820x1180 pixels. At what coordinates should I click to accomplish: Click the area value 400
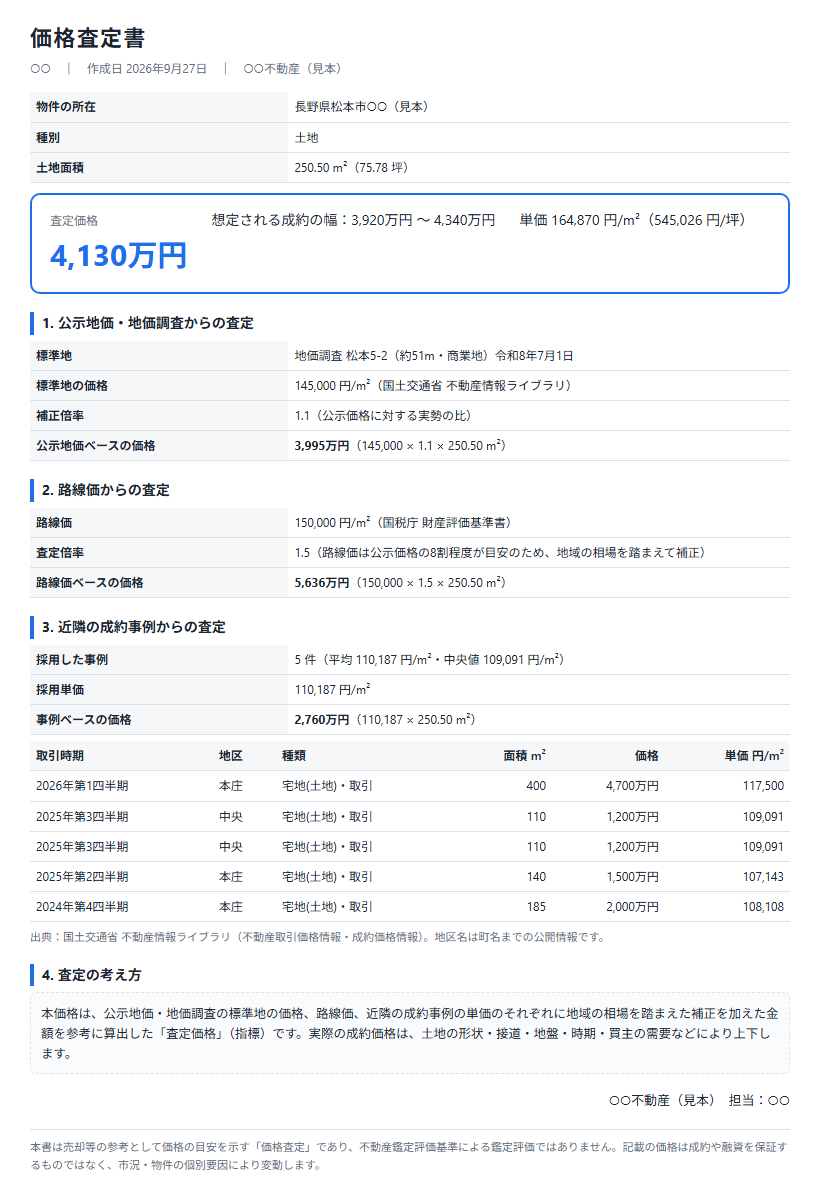pyautogui.click(x=536, y=786)
